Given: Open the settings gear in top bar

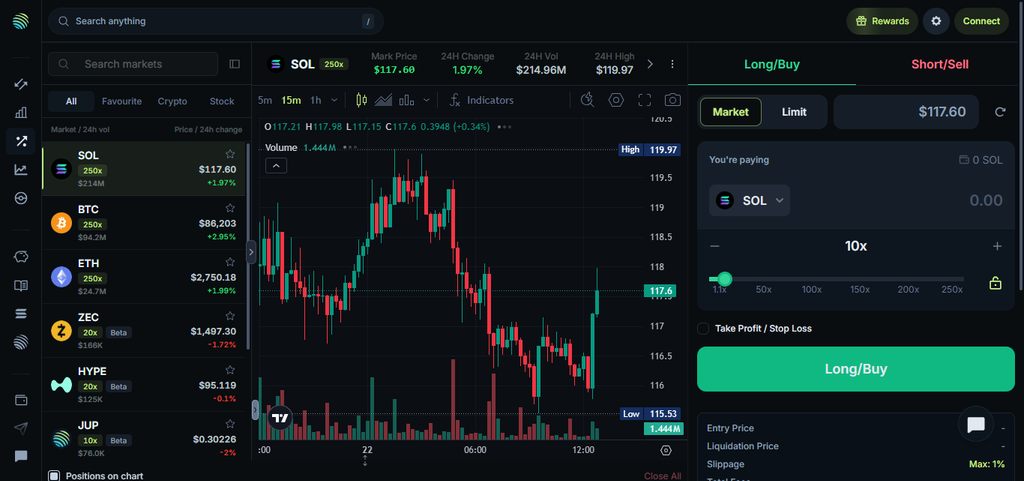Looking at the screenshot, I should point(936,22).
